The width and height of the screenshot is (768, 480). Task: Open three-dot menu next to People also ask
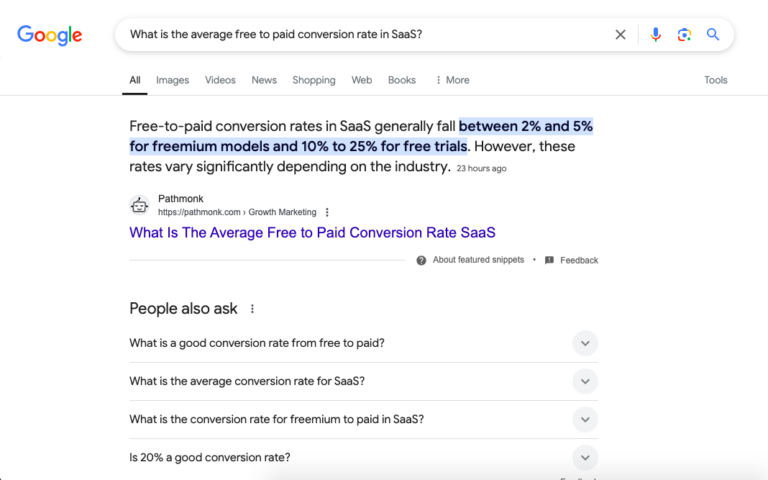pos(252,309)
